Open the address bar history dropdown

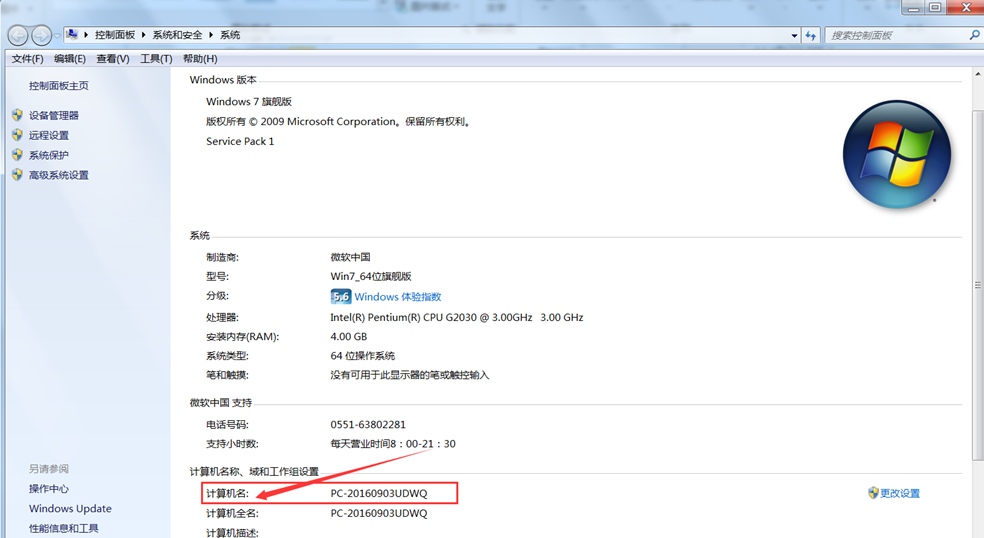pos(794,36)
